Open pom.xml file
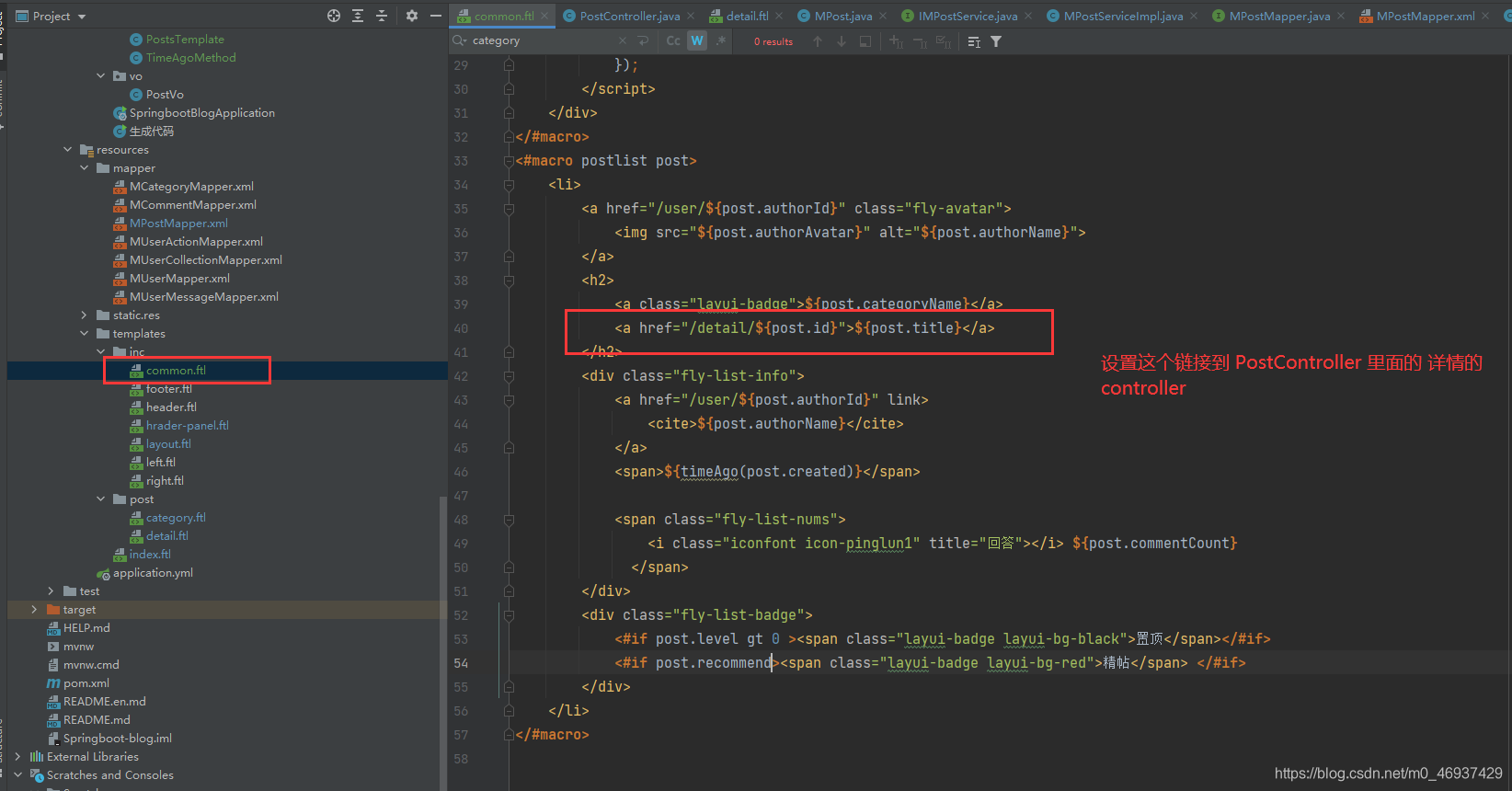1512x791 pixels. (x=86, y=683)
